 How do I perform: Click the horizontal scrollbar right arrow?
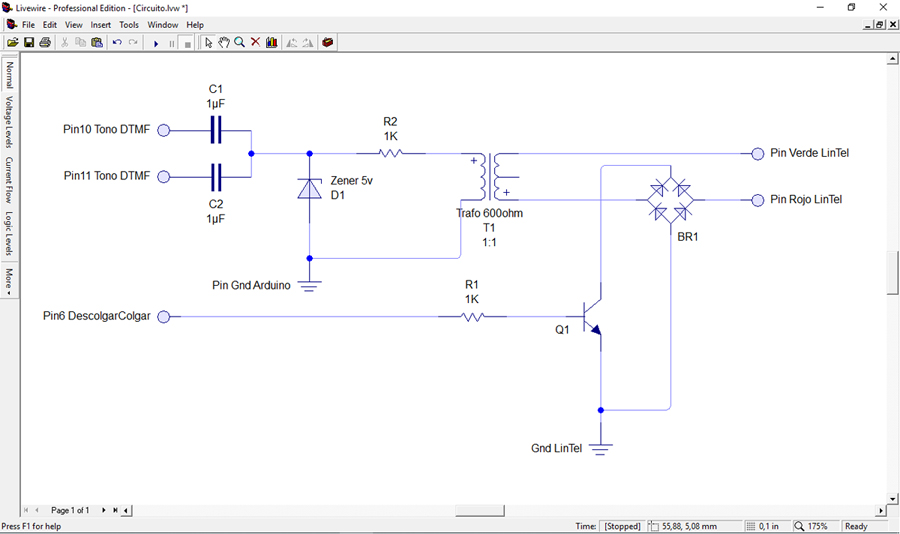coord(882,510)
